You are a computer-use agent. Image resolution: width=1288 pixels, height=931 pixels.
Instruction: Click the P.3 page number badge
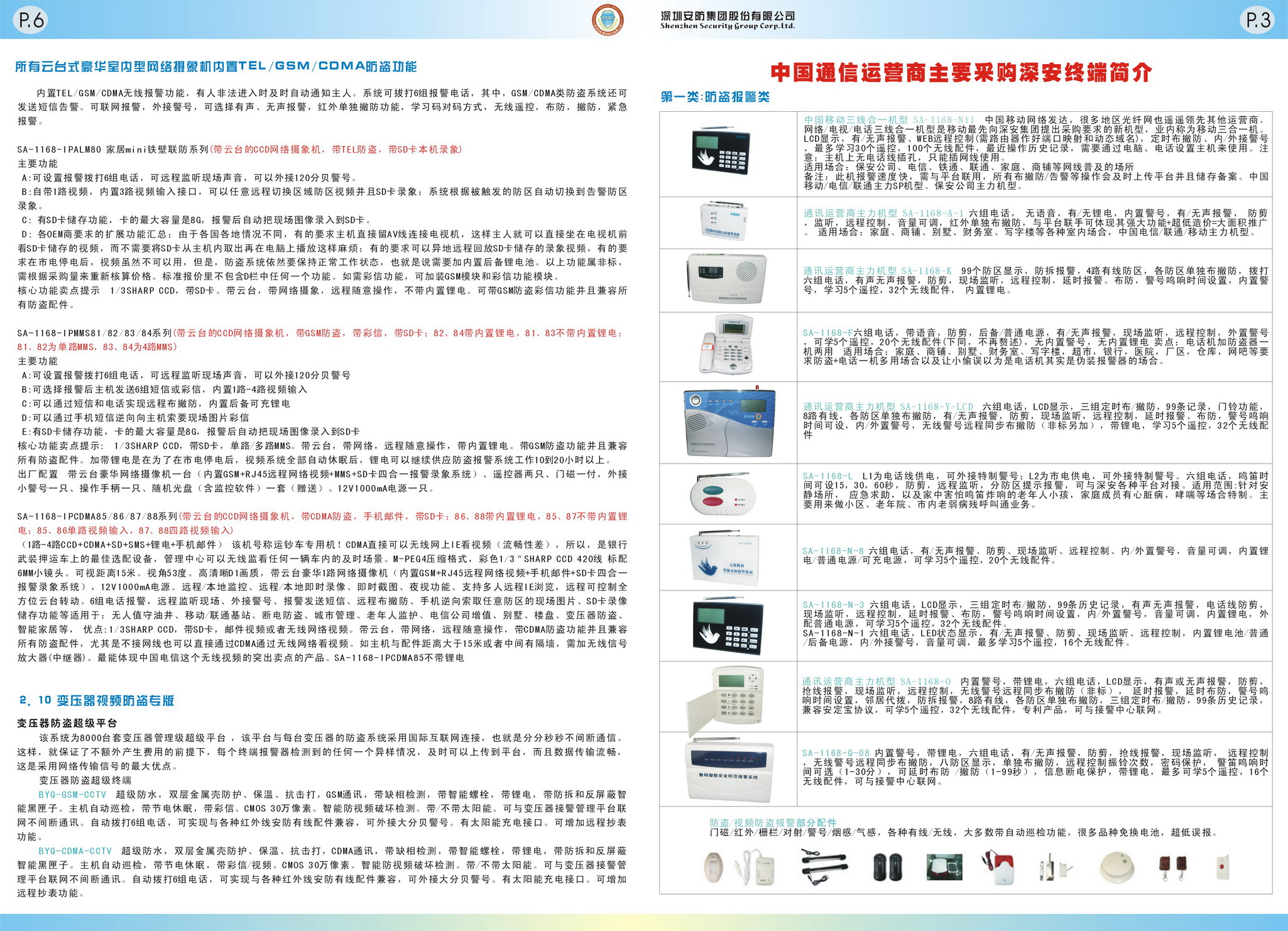coord(1258,20)
